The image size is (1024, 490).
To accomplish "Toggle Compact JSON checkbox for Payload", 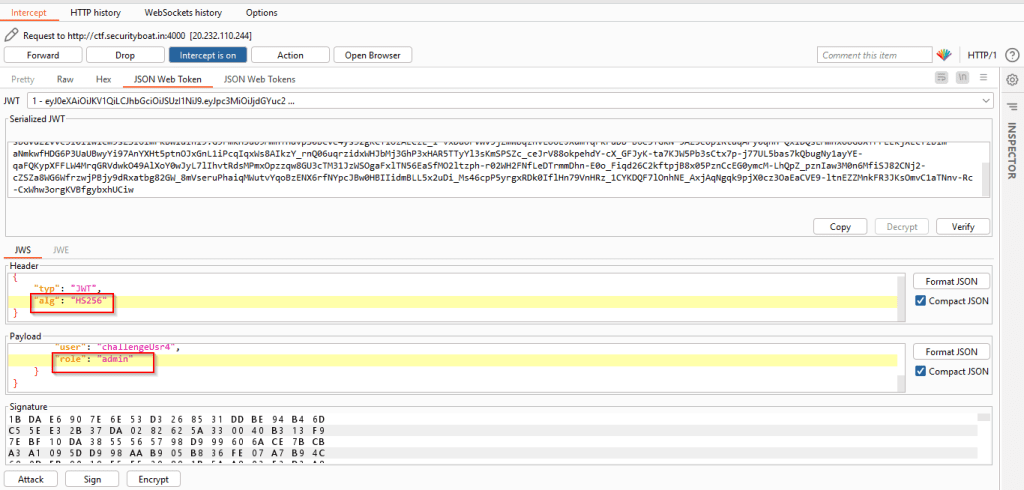I will (x=920, y=371).
